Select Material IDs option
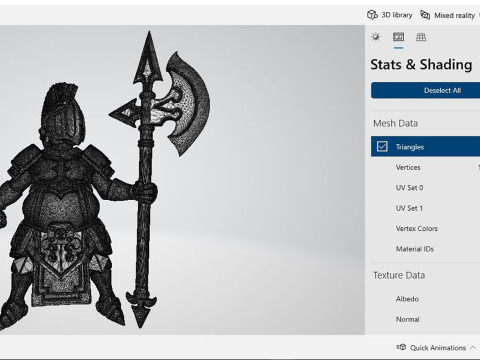This screenshot has width=480, height=360. [x=415, y=249]
